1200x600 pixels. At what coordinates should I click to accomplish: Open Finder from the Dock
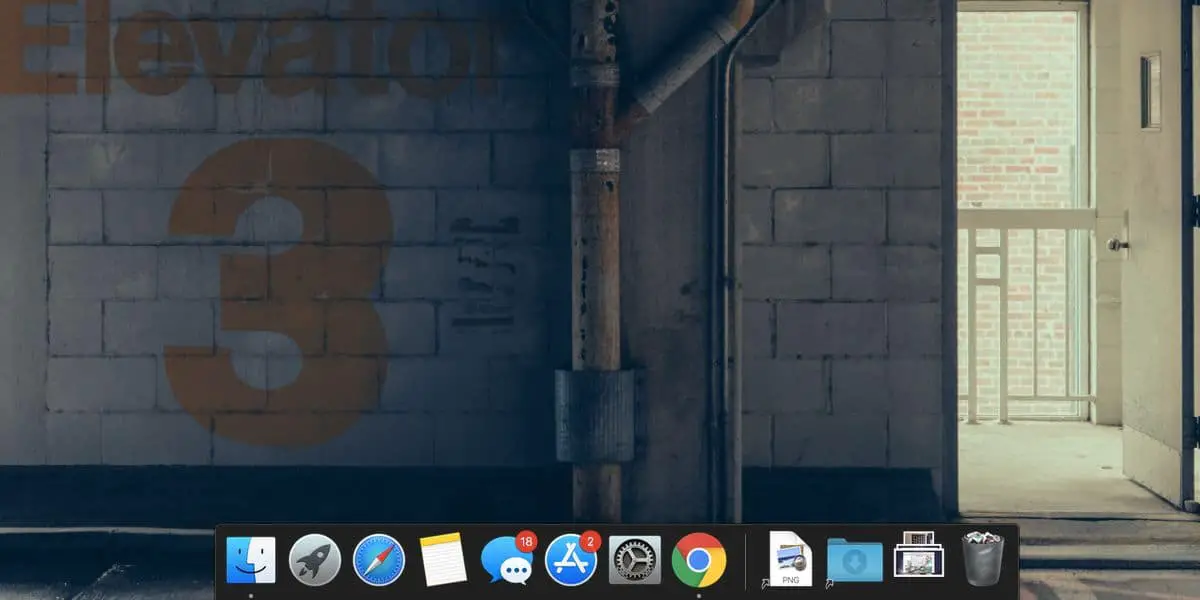251,560
